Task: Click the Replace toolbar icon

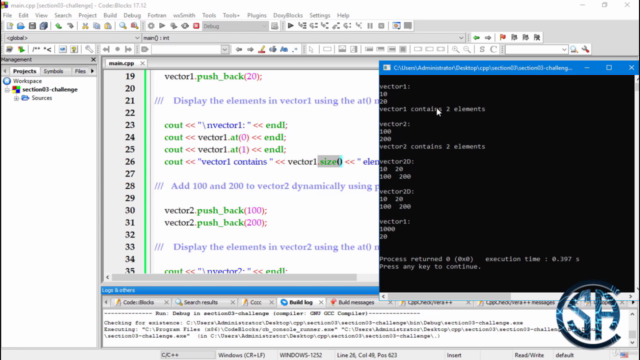Action: 134,26
